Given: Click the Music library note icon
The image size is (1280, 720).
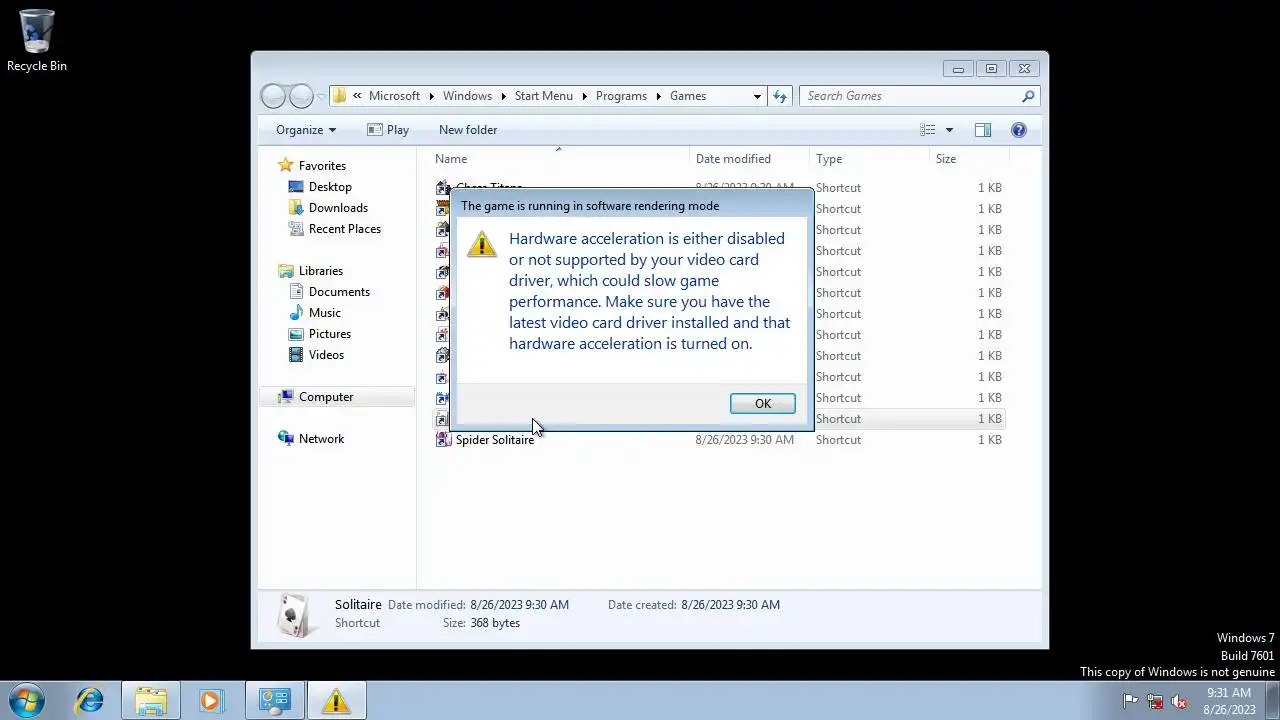Looking at the screenshot, I should [x=296, y=313].
